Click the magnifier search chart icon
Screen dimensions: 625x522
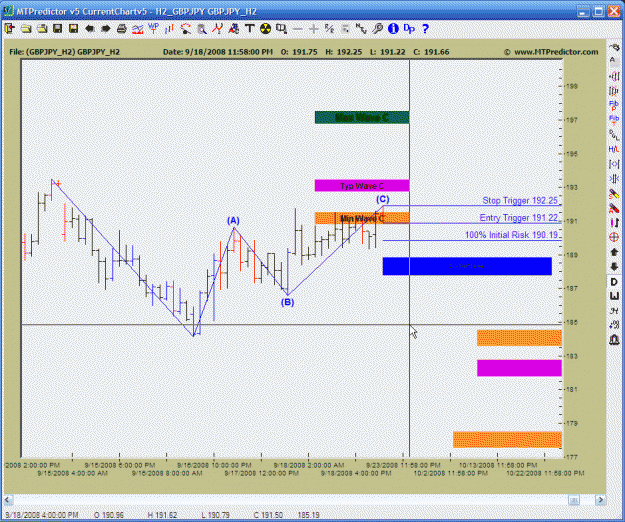click(202, 29)
